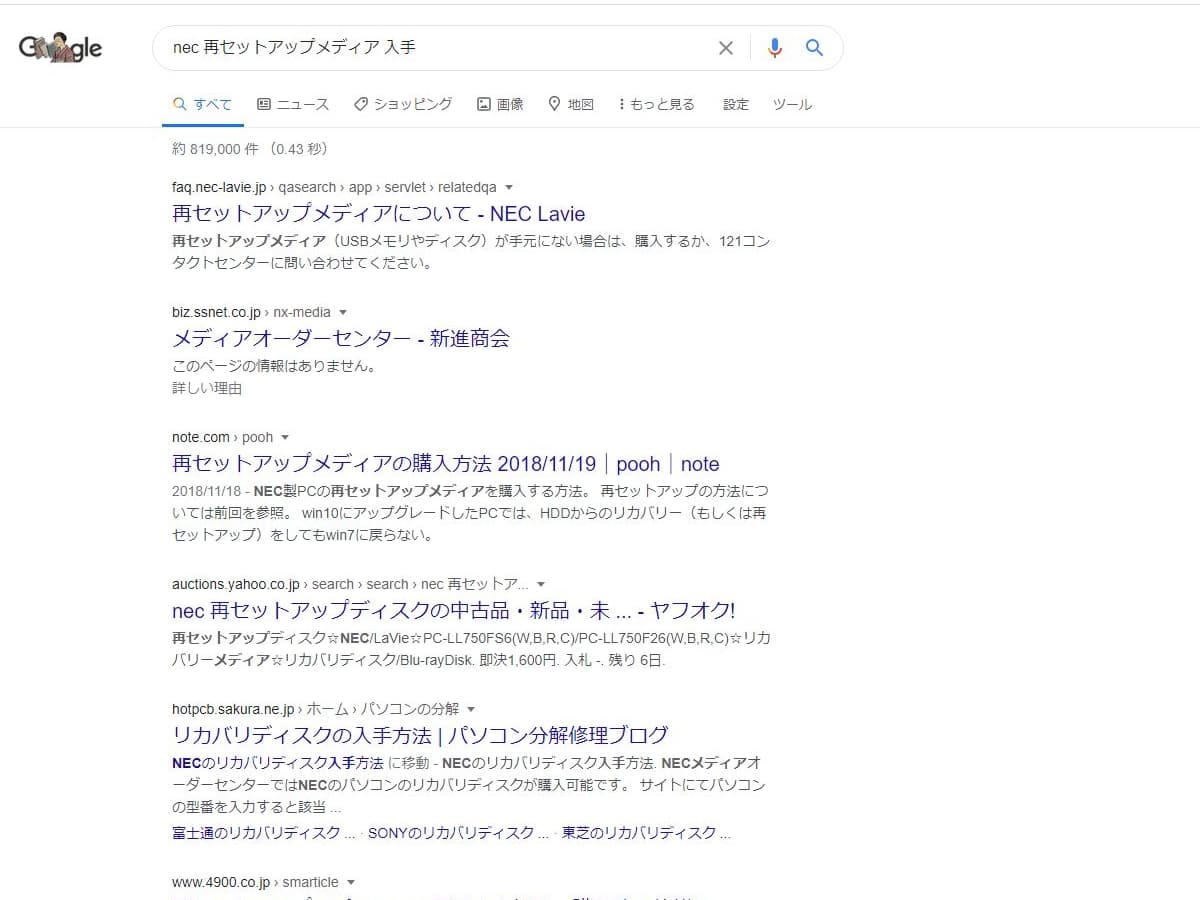Expand arrow next to www.4900.co.jp URL

(351, 883)
